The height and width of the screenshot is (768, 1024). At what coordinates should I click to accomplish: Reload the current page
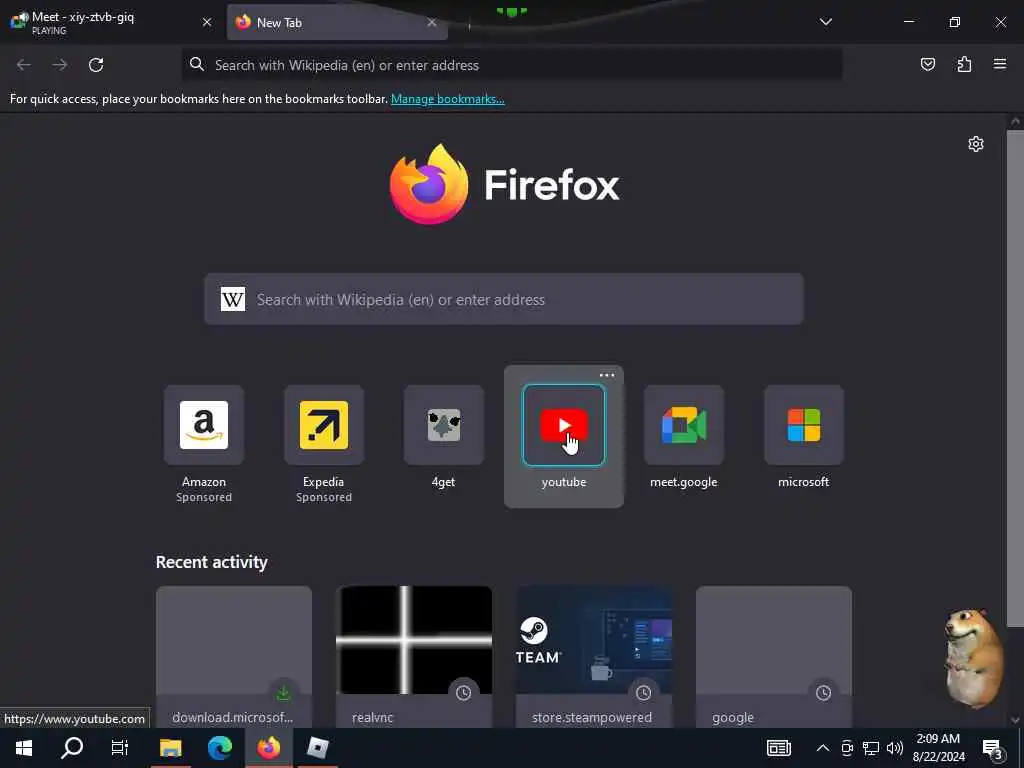click(96, 65)
